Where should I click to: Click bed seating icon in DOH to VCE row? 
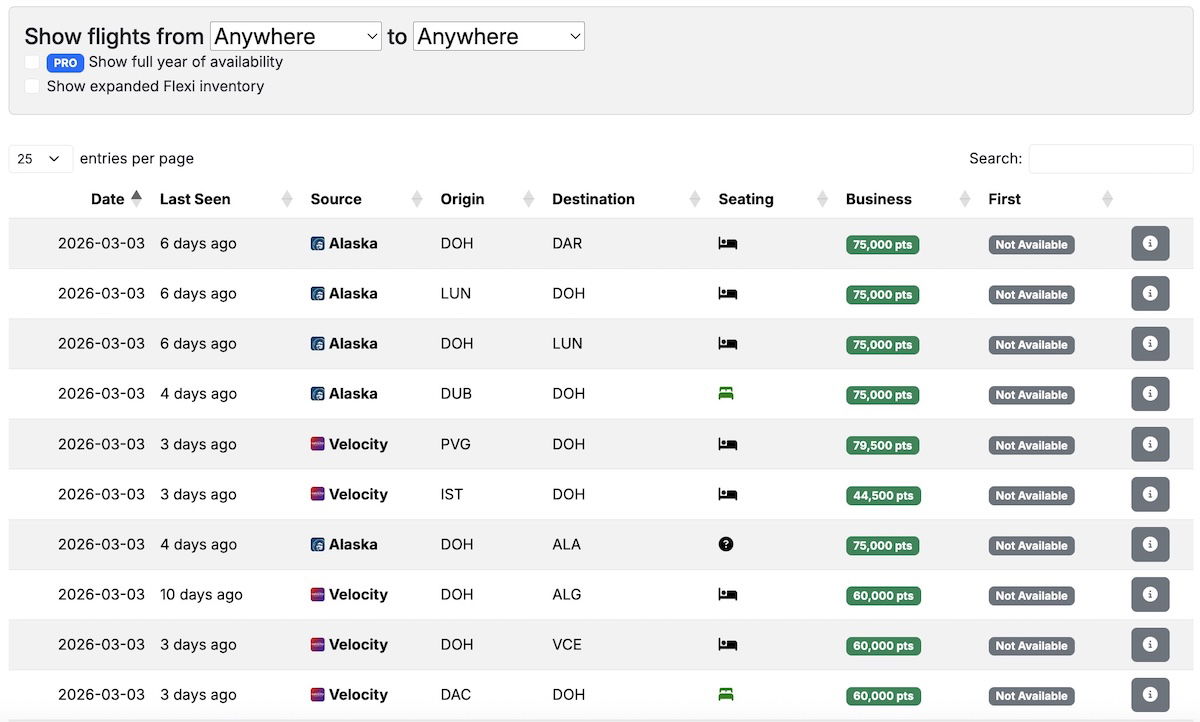[x=727, y=645]
